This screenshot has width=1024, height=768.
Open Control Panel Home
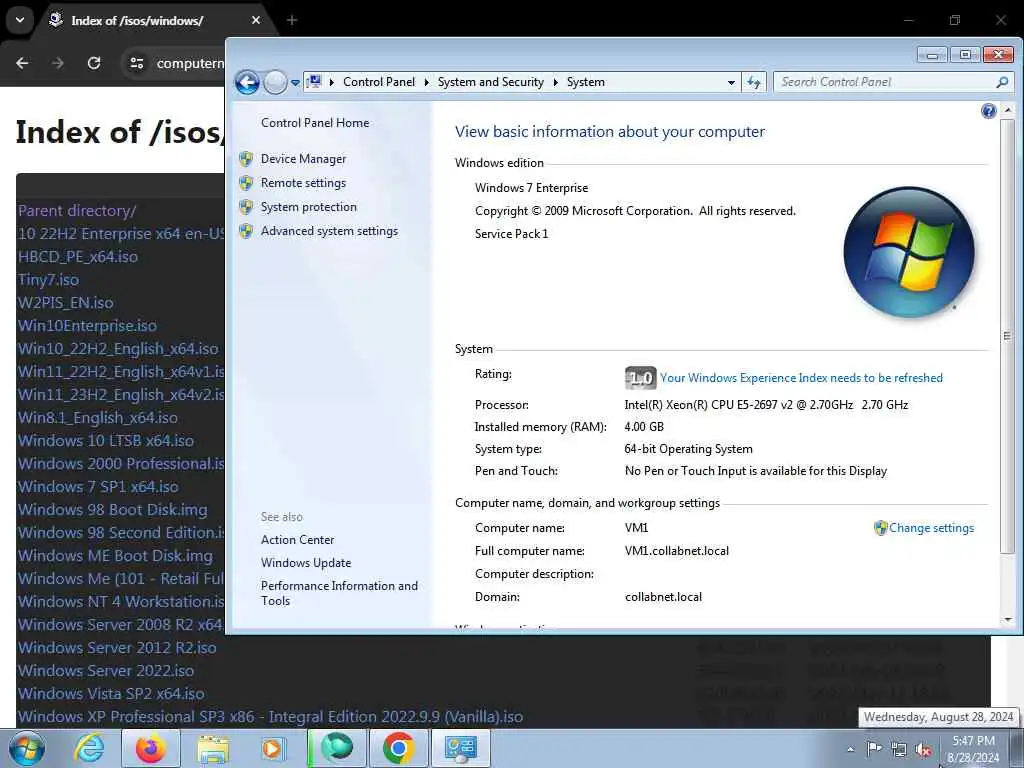pyautogui.click(x=315, y=123)
